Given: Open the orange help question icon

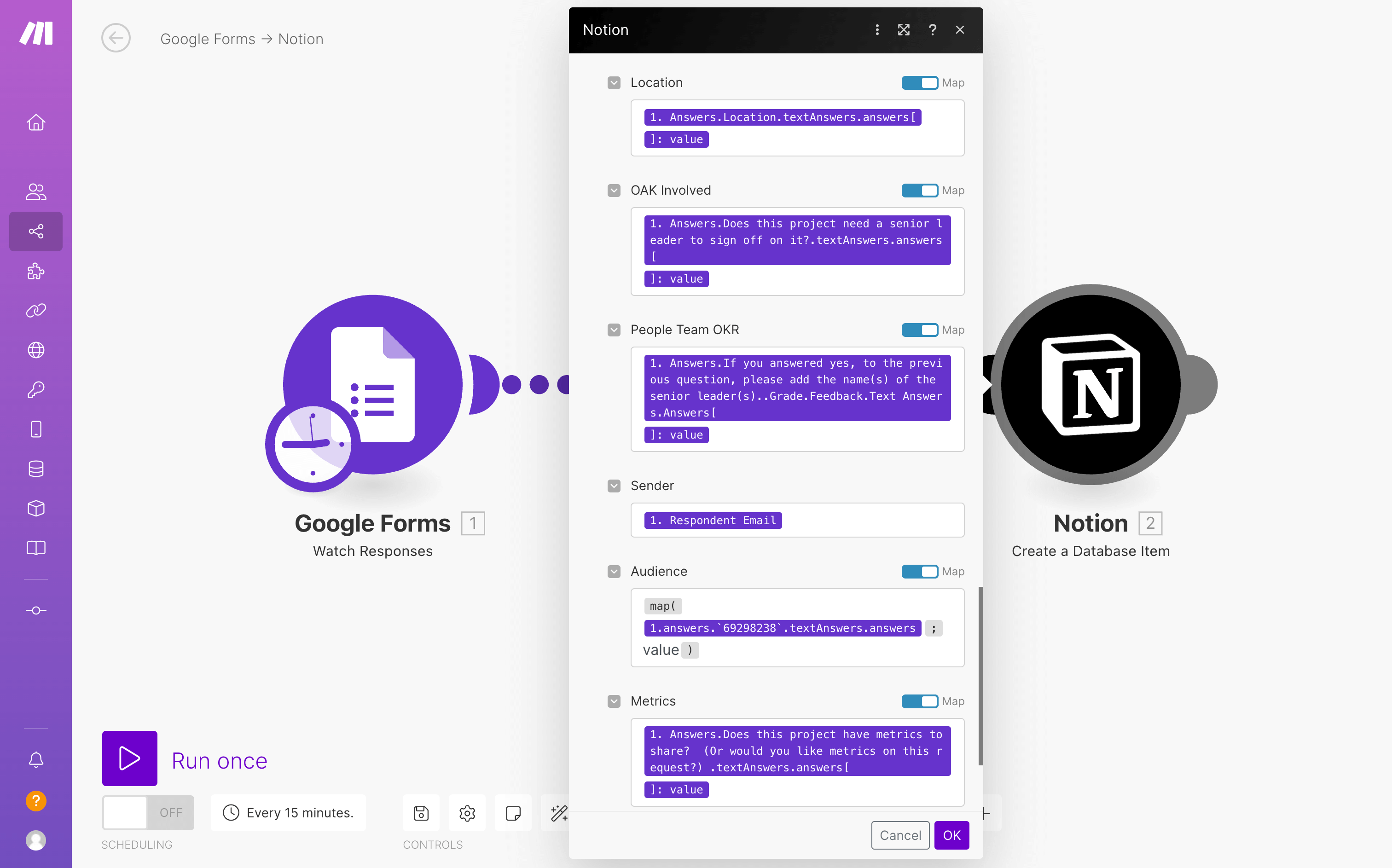Looking at the screenshot, I should point(36,801).
